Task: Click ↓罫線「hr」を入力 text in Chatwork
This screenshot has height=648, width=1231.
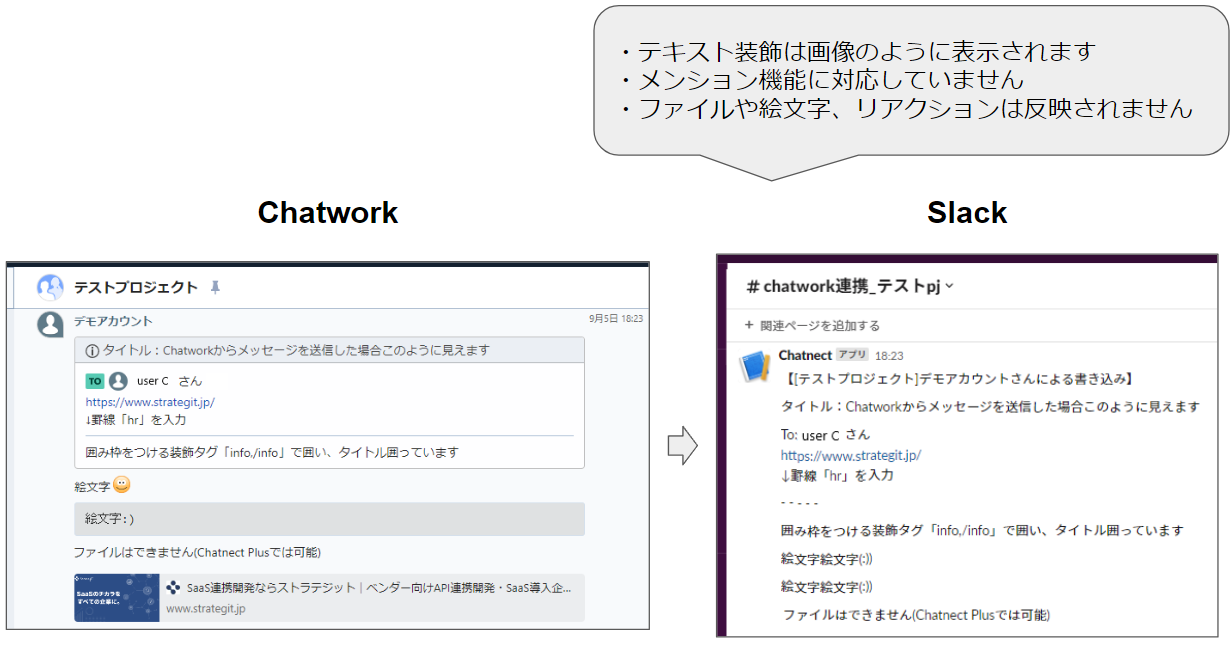Action: (135, 420)
